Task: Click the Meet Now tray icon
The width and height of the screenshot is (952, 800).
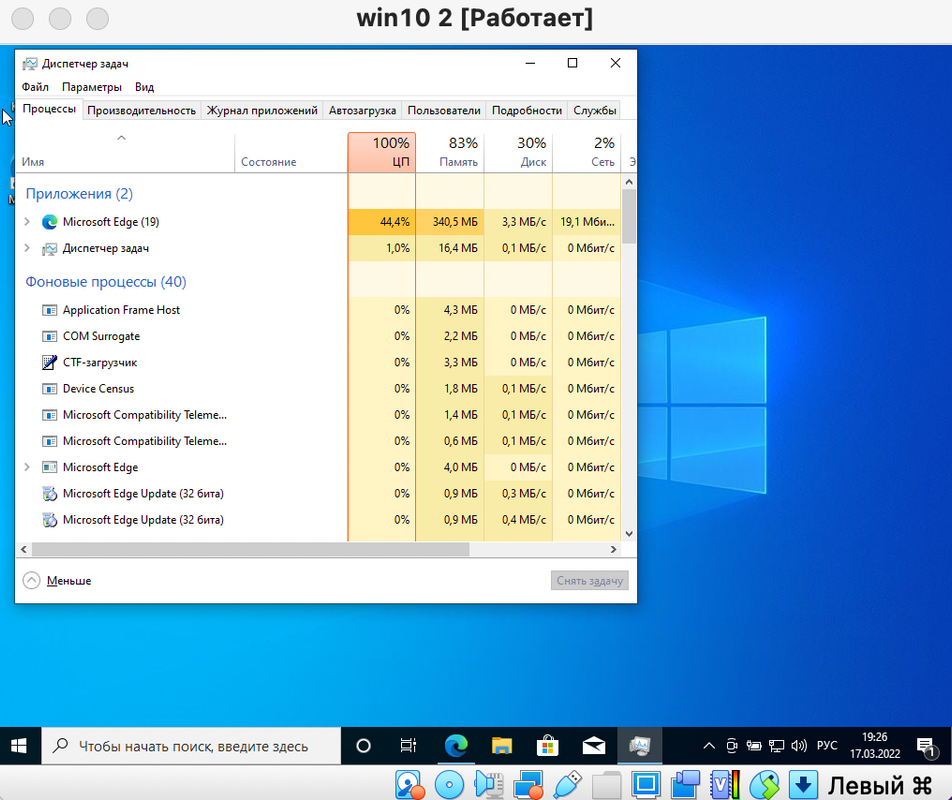Action: pyautogui.click(x=732, y=746)
